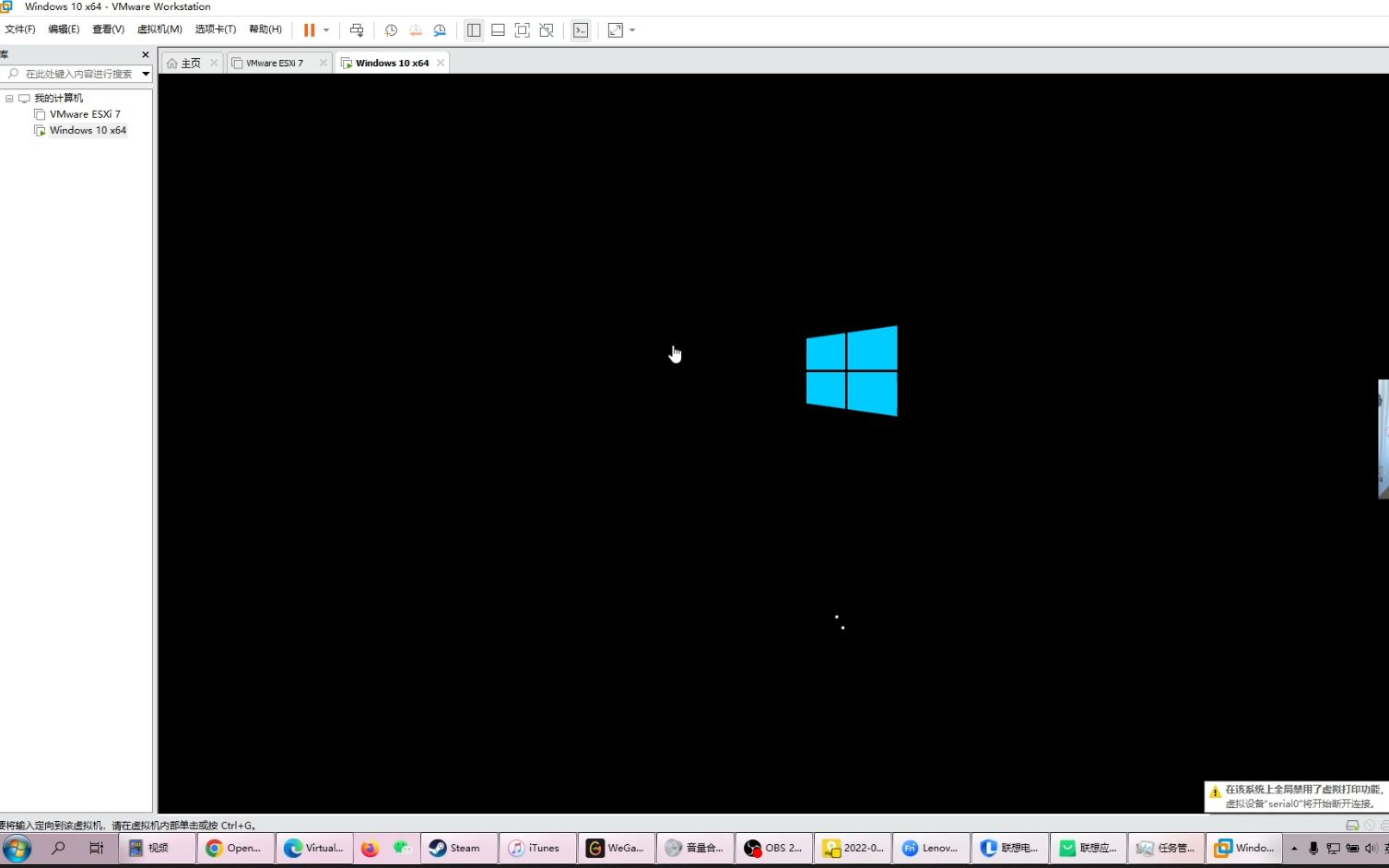Pause the running virtual machine
The image size is (1389, 868).
coord(308,29)
